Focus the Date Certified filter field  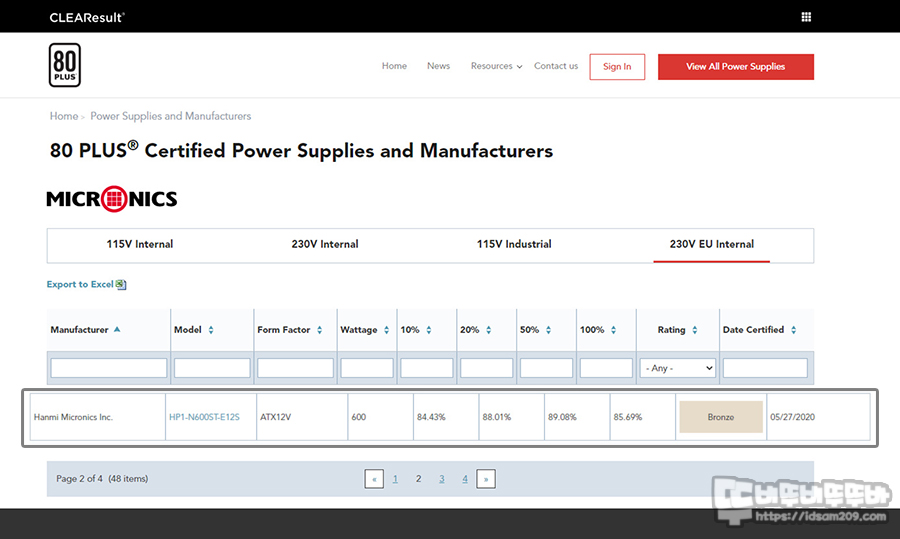pyautogui.click(x=765, y=368)
